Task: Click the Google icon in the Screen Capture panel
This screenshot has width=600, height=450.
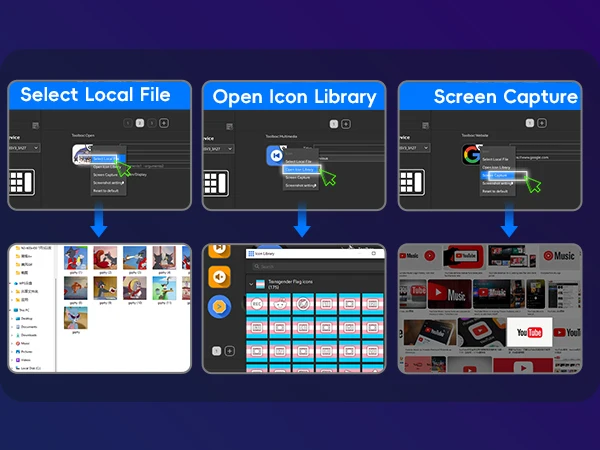Action: [x=471, y=154]
